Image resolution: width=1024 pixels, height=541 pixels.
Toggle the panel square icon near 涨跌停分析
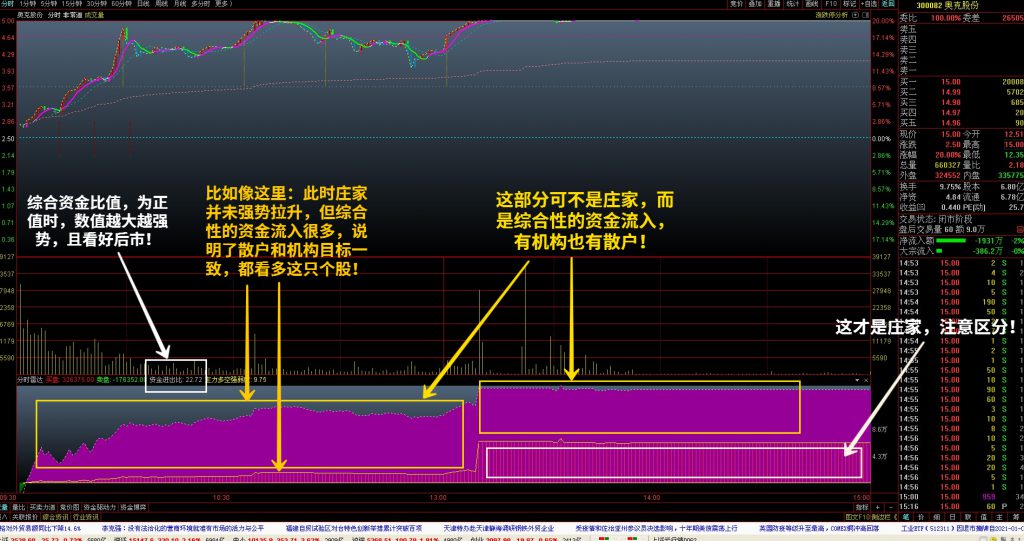[863, 15]
